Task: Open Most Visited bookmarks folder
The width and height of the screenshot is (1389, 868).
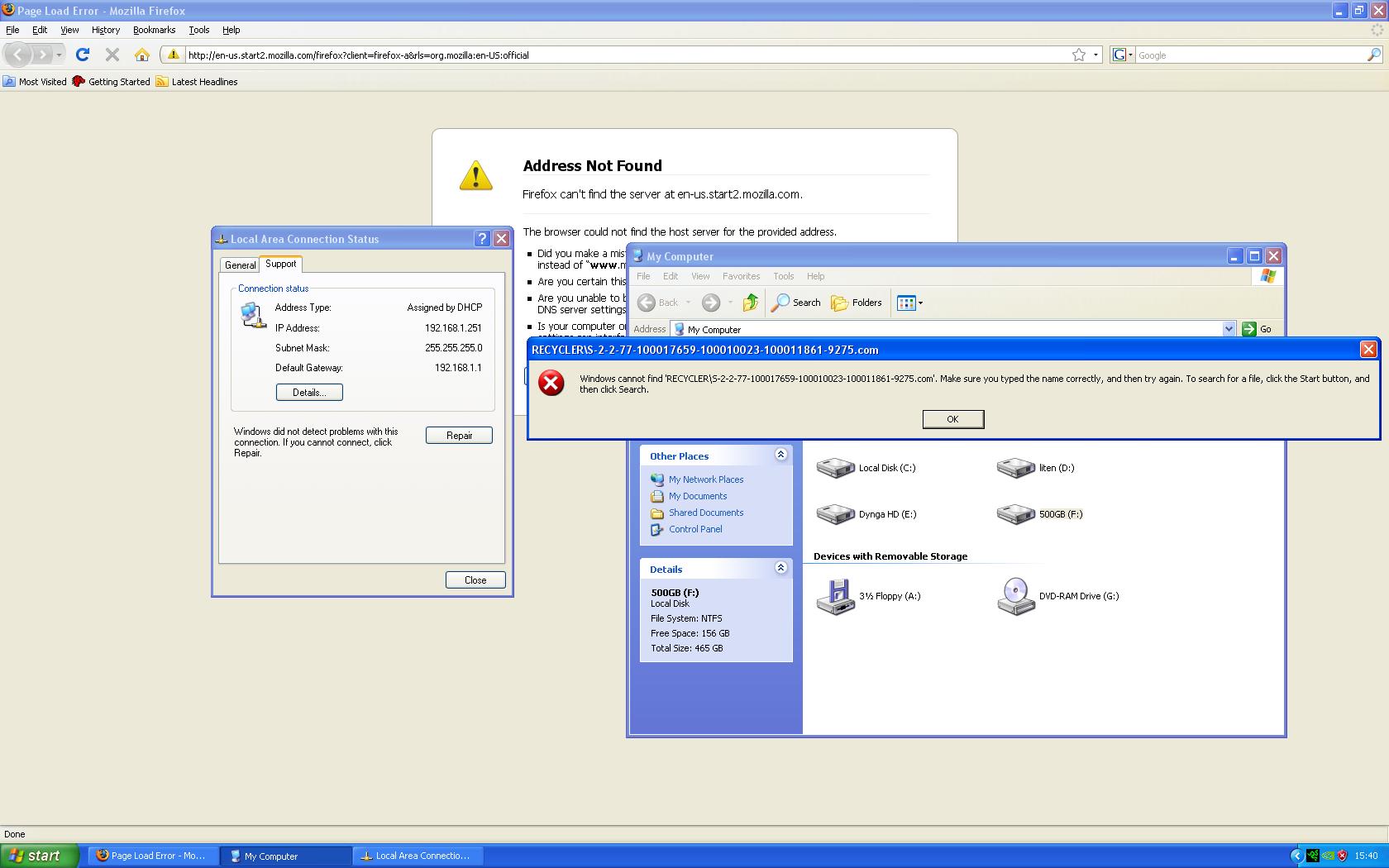Action: pyautogui.click(x=35, y=82)
